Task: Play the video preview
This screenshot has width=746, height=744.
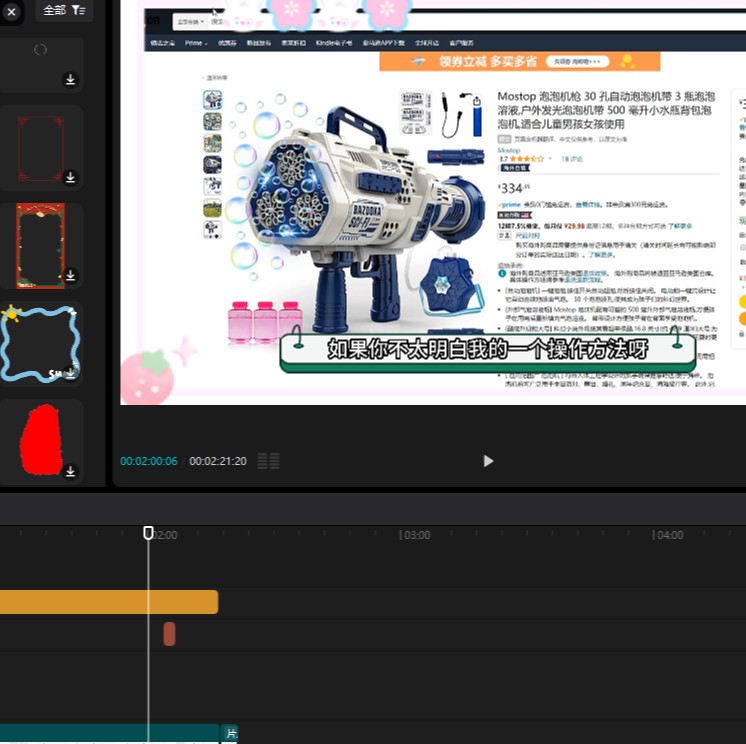Action: 488,461
